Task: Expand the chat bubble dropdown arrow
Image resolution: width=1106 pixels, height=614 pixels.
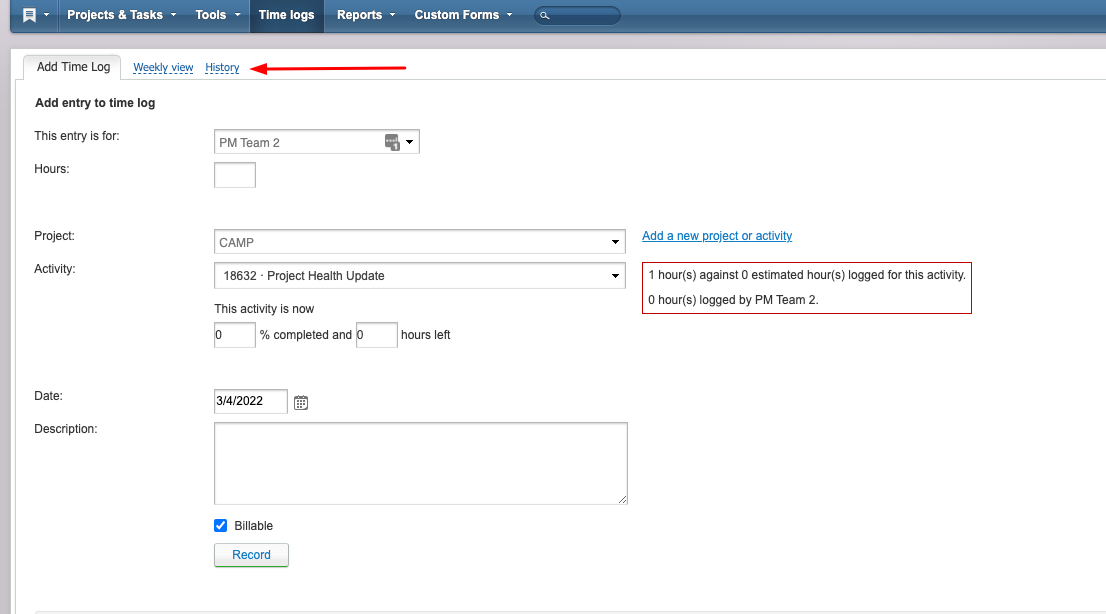Action: (x=47, y=15)
